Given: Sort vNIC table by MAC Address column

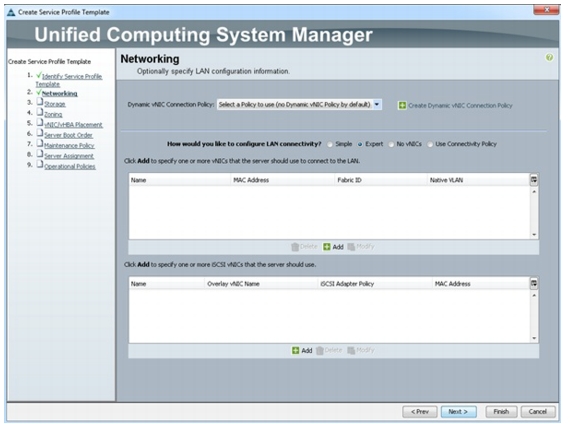Looking at the screenshot, I should click(x=282, y=180).
